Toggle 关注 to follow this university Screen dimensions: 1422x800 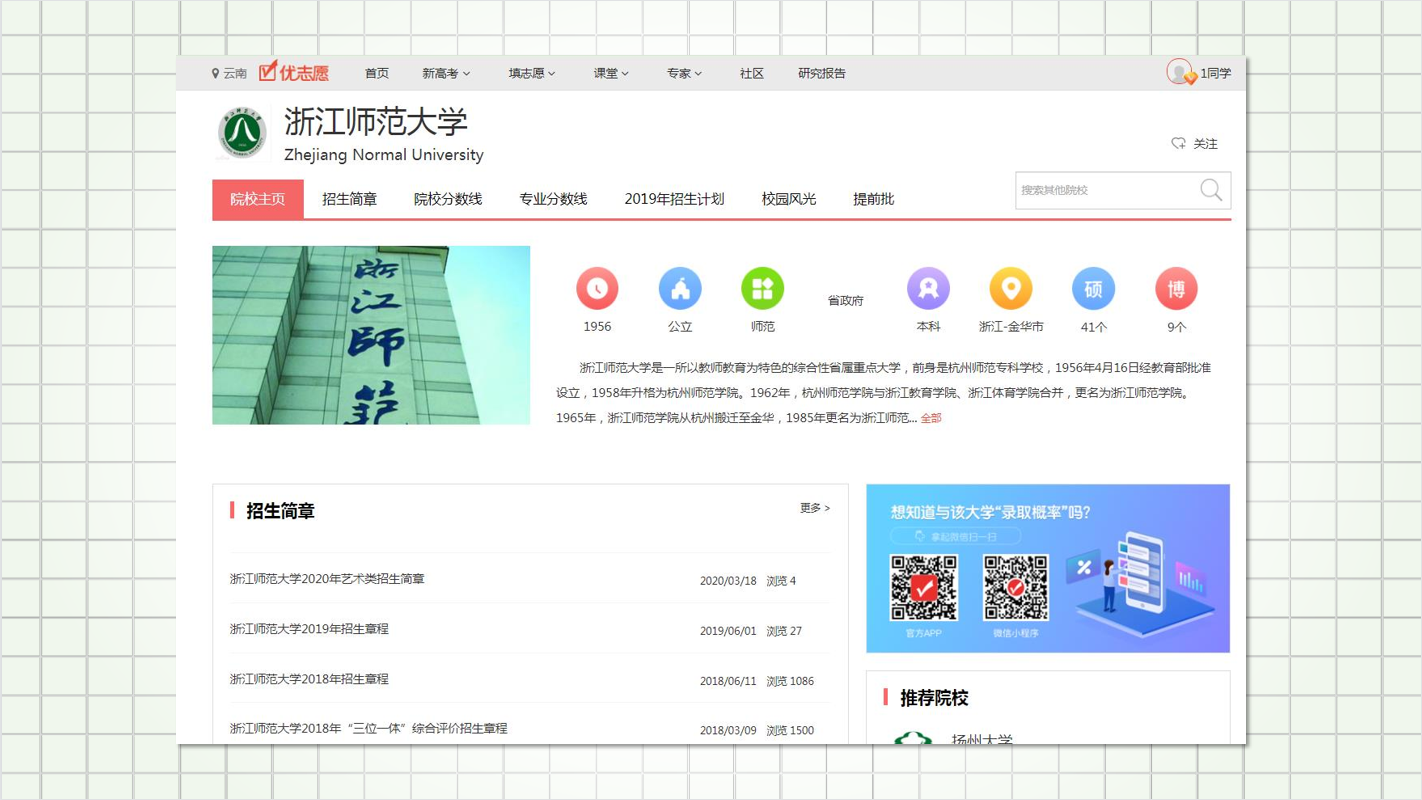(x=1195, y=144)
